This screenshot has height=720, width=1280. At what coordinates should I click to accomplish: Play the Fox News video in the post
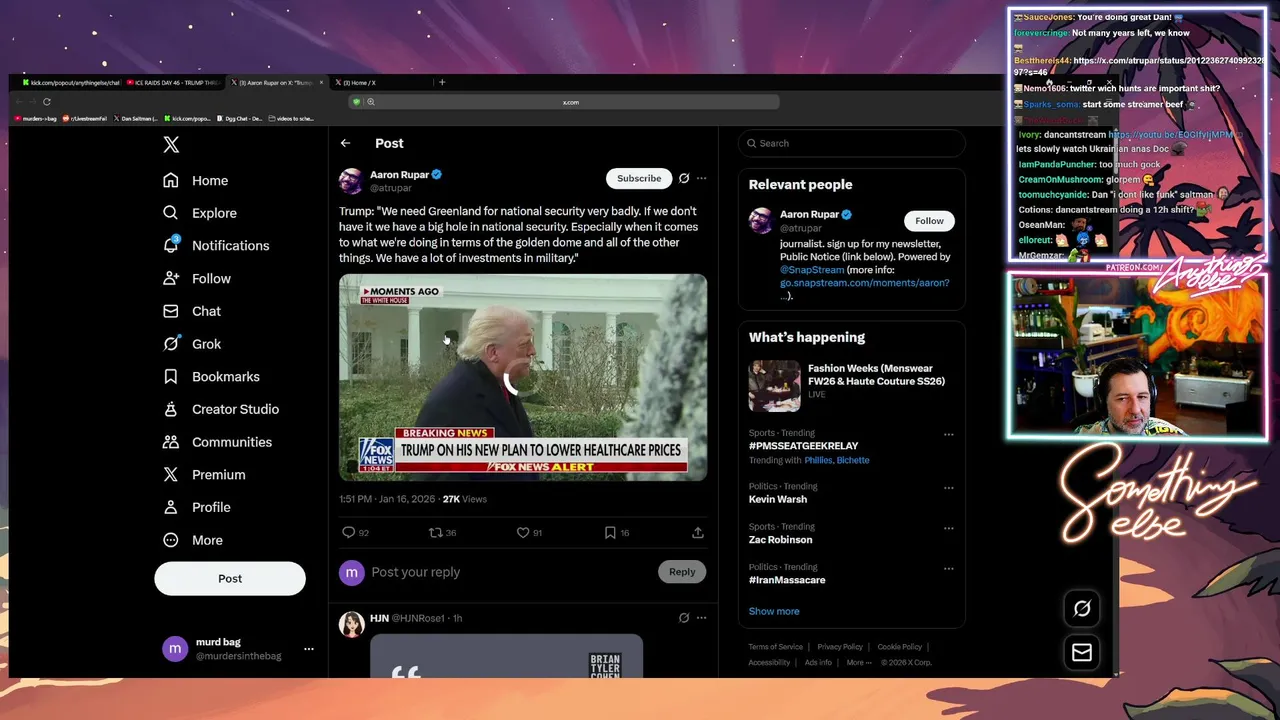click(523, 377)
